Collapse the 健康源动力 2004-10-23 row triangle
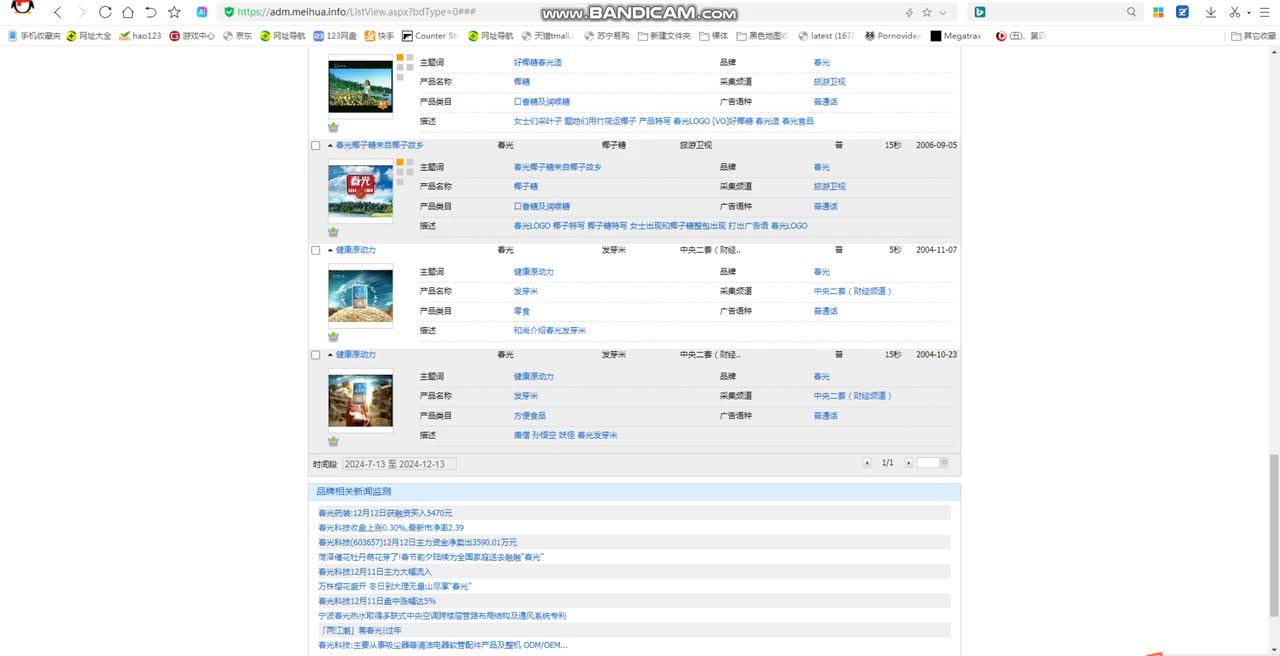The width and height of the screenshot is (1280, 656). [x=330, y=355]
